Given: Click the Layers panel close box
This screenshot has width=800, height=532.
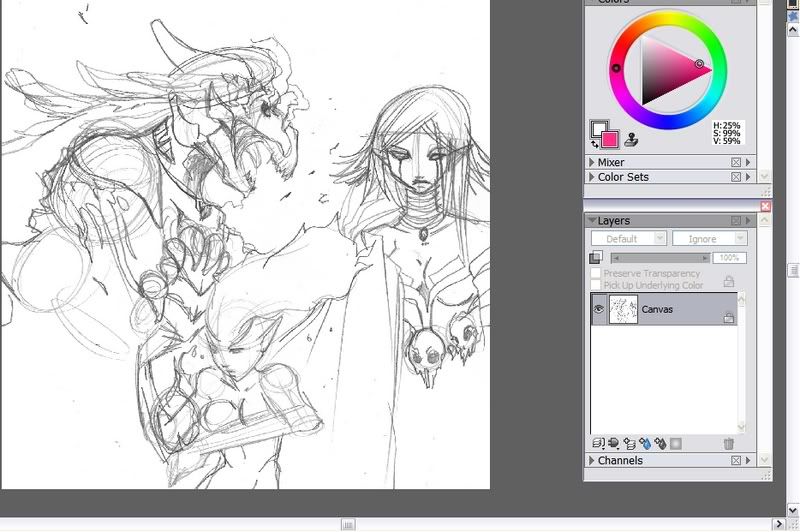Looking at the screenshot, I should [736, 221].
